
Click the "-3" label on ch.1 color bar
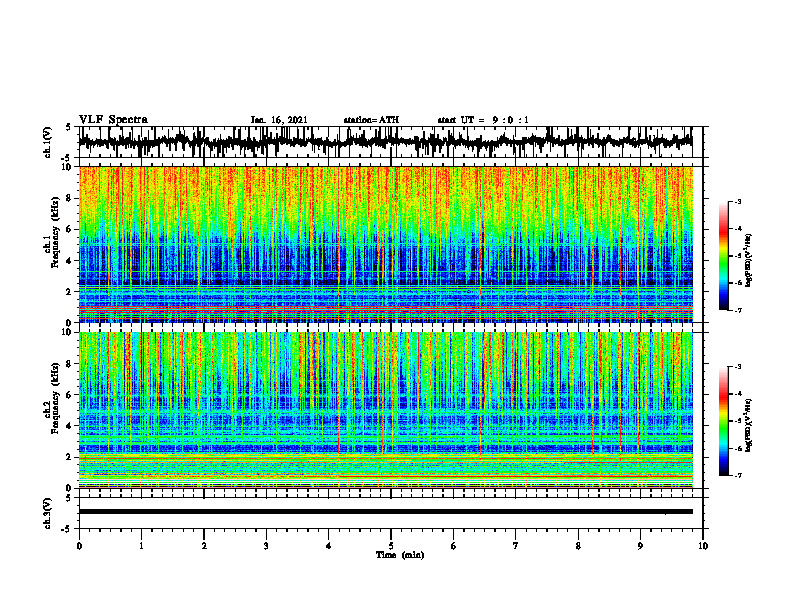738,202
